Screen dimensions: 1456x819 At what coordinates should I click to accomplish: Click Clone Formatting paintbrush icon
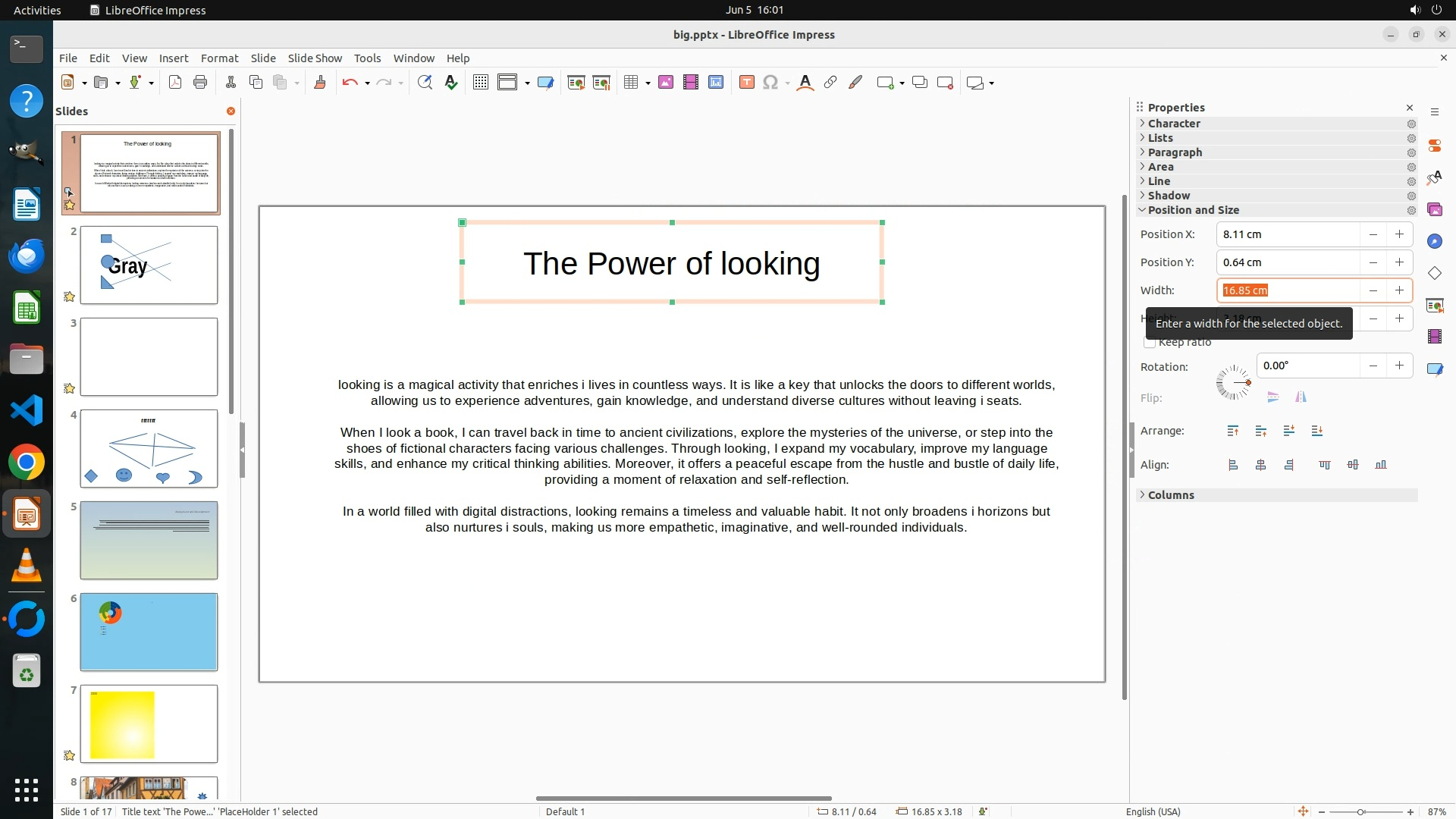pyautogui.click(x=319, y=83)
